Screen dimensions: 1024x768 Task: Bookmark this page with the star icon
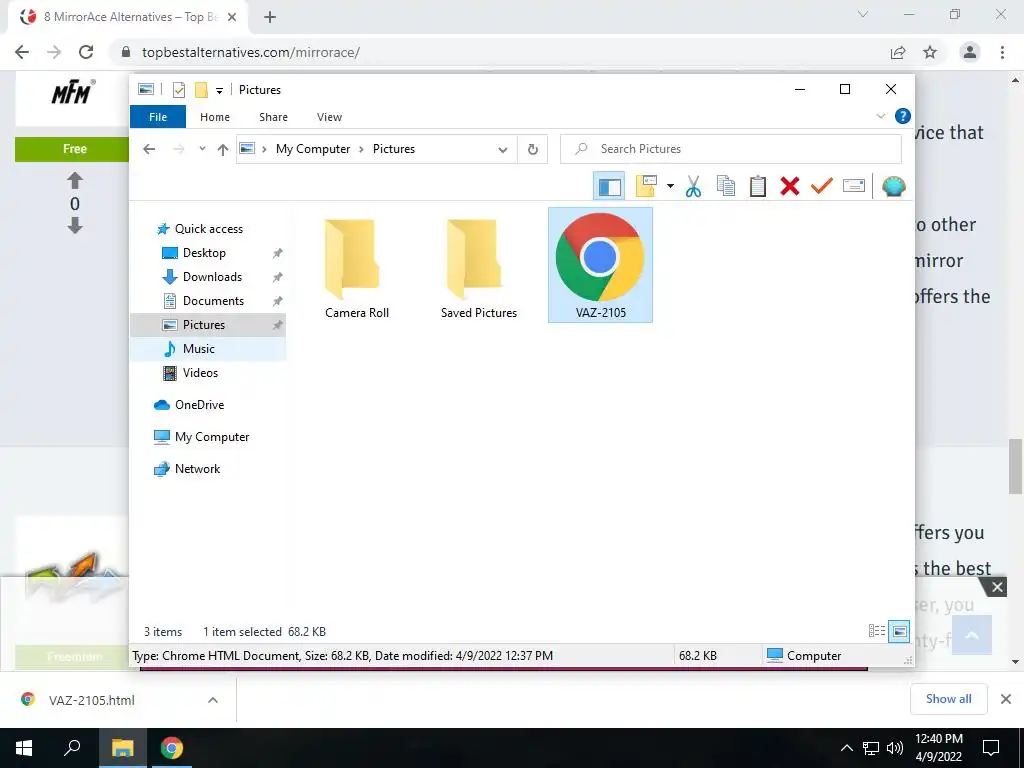click(930, 52)
